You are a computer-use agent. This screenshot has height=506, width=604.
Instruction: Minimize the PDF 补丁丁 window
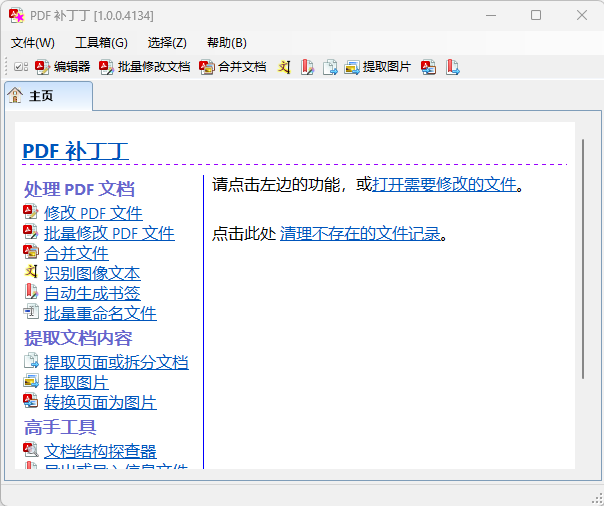point(491,15)
